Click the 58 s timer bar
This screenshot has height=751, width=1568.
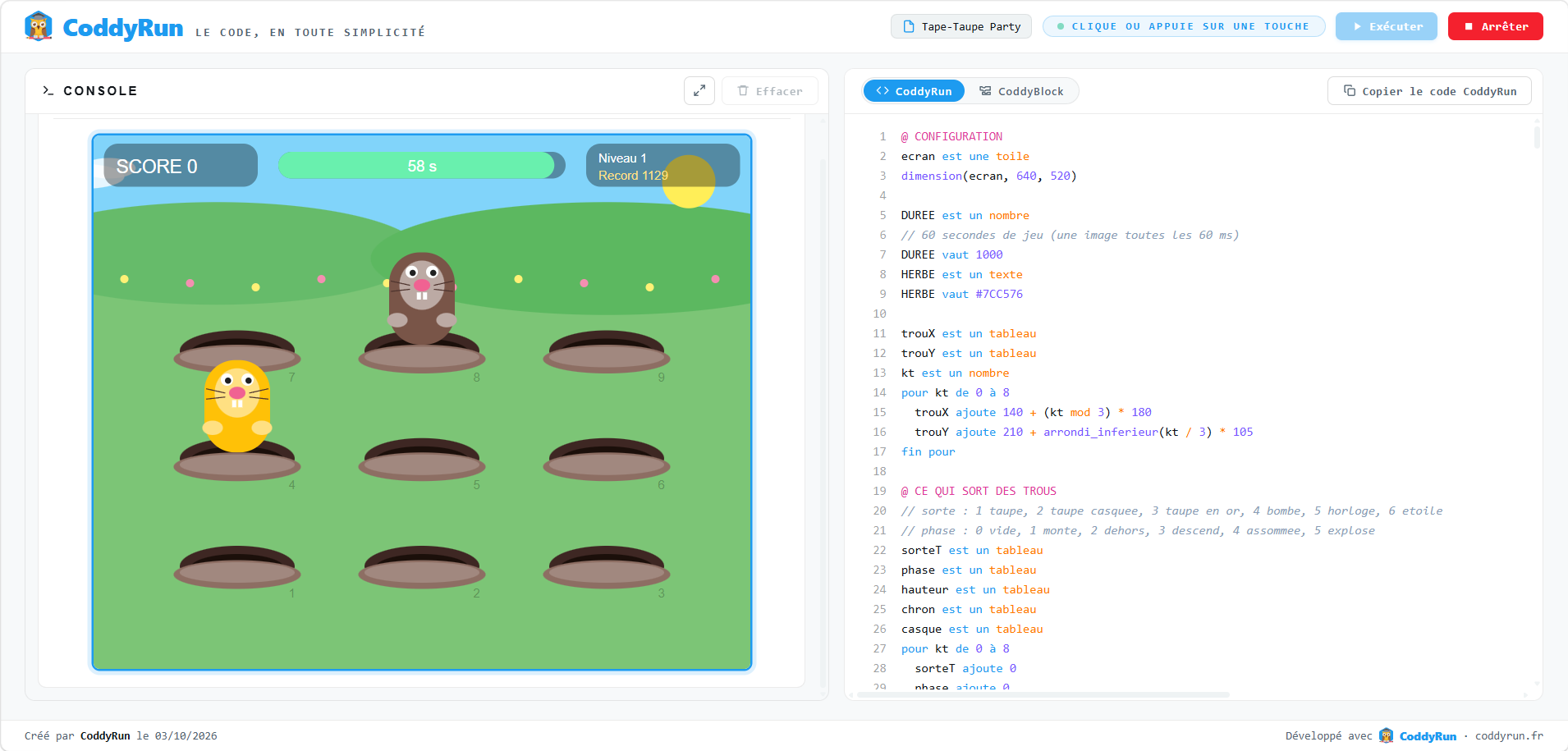(x=422, y=166)
